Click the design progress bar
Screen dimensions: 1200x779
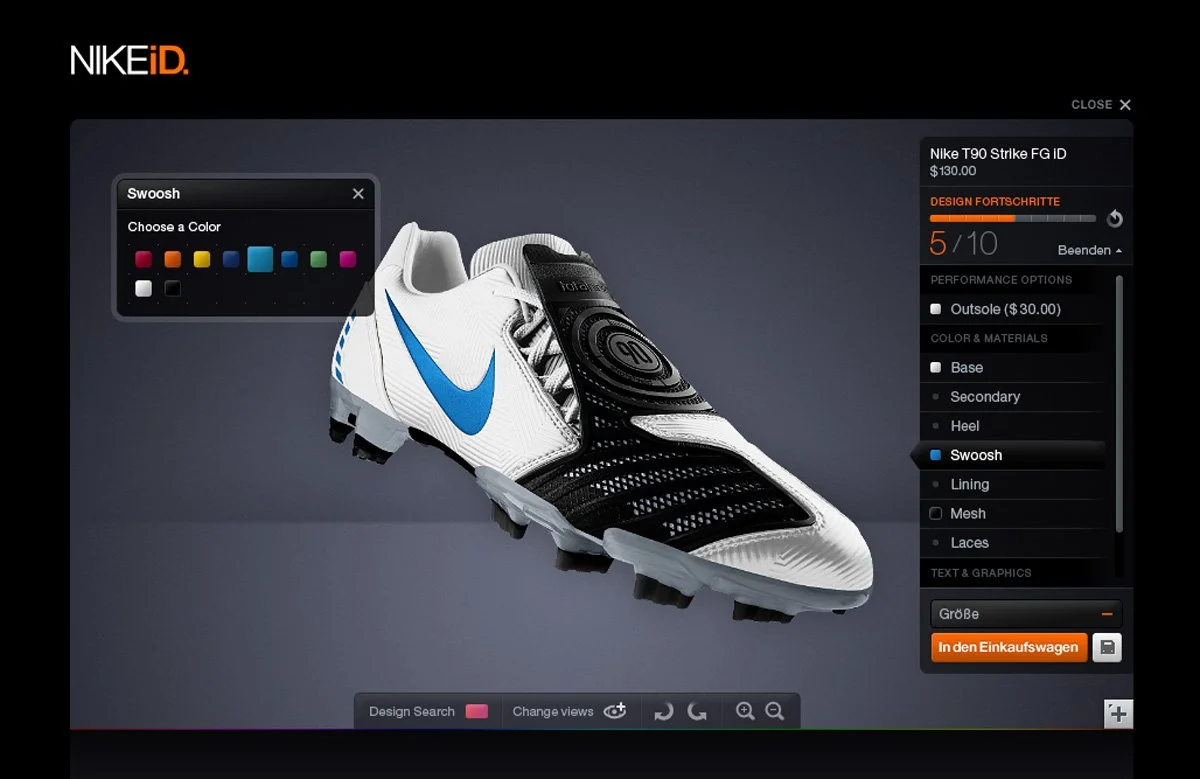click(1013, 218)
